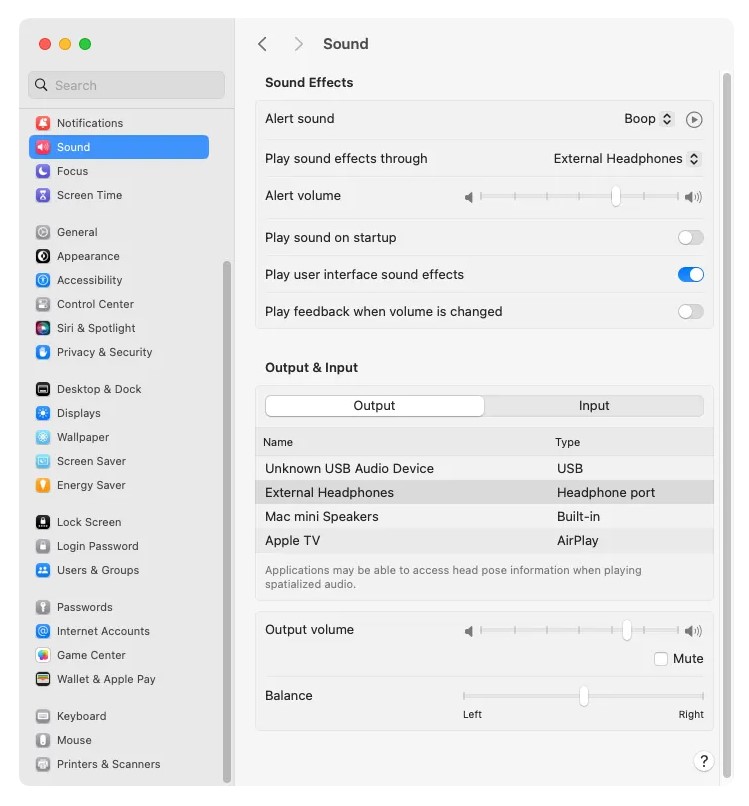Play the Boop alert sound preview
Viewport: 749px width, 806px height.
click(x=694, y=120)
